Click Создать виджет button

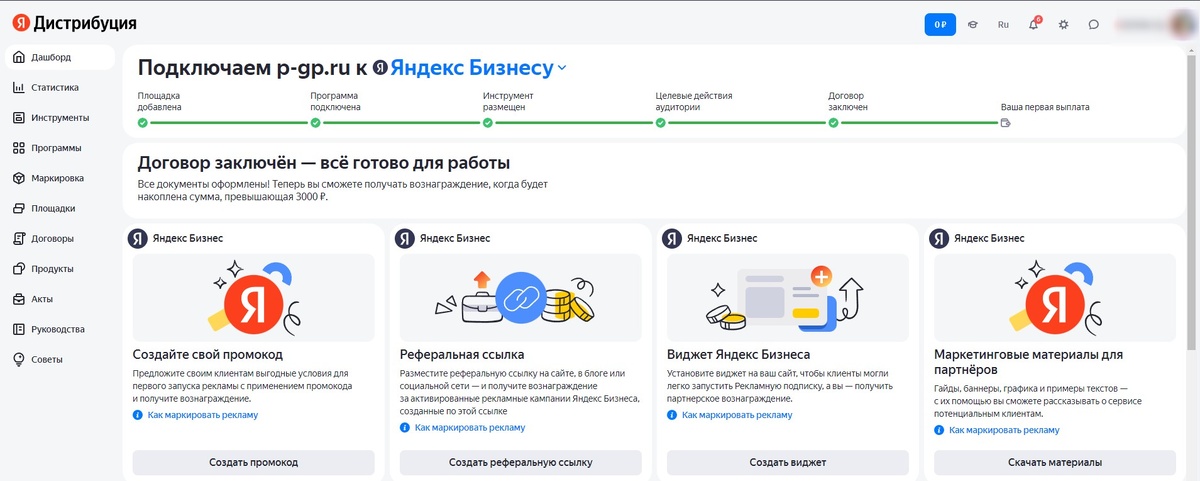788,462
